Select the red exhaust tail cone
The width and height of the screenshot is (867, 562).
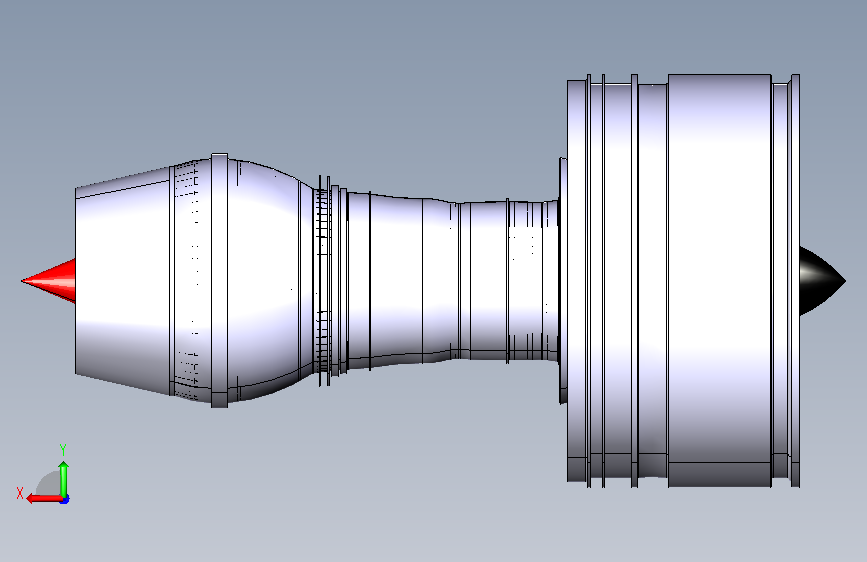[x=50, y=281]
